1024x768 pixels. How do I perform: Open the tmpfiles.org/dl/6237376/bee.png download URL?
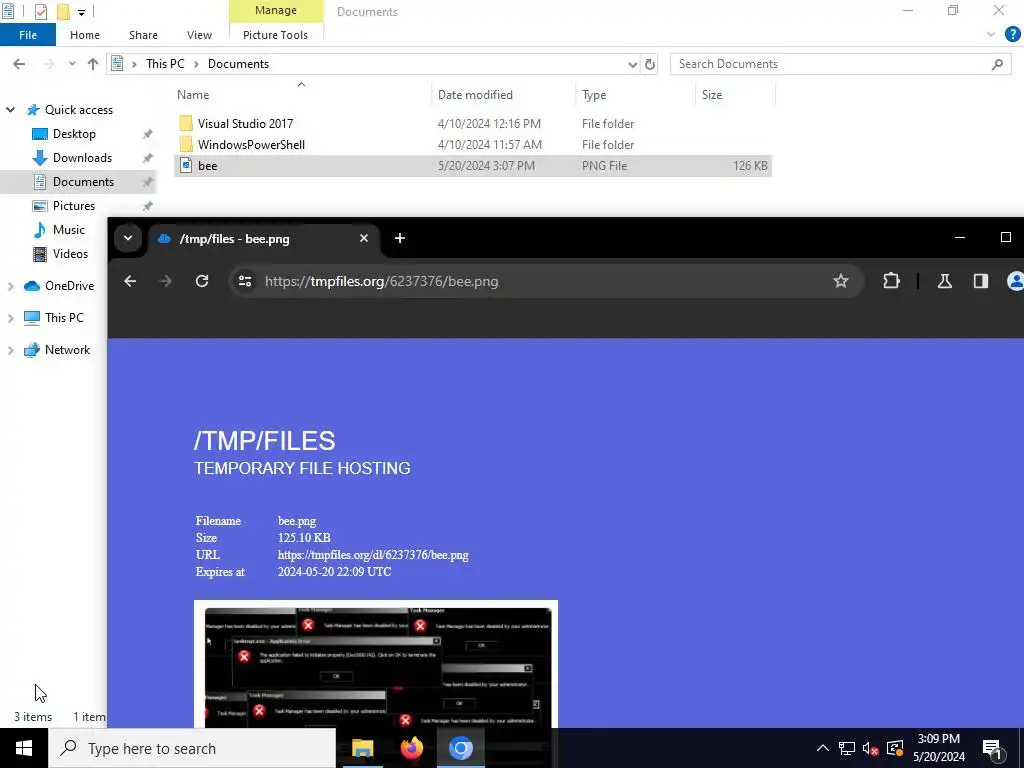[373, 555]
